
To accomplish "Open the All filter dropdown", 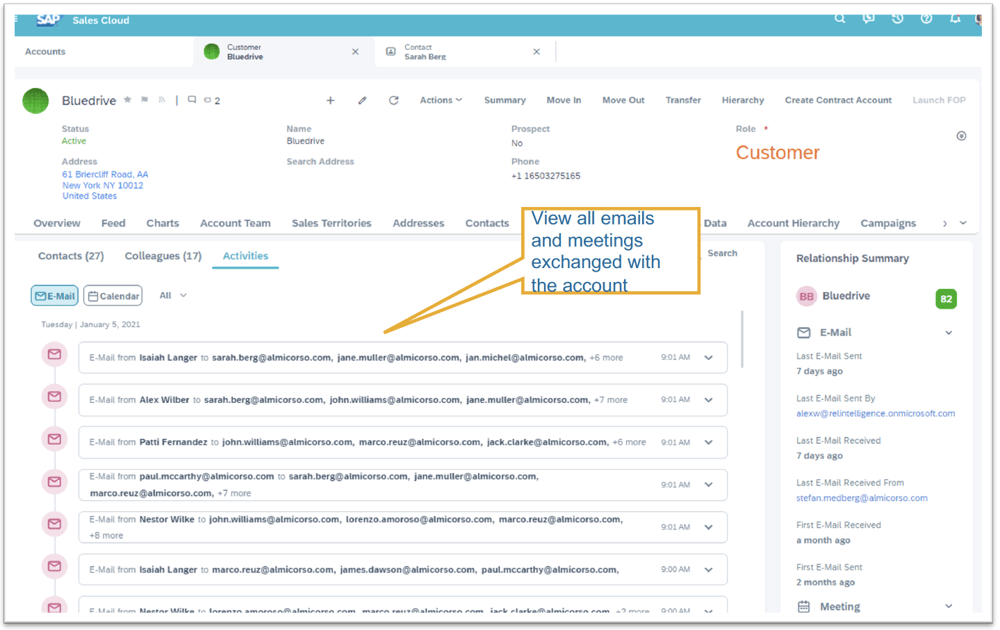I will (173, 295).
